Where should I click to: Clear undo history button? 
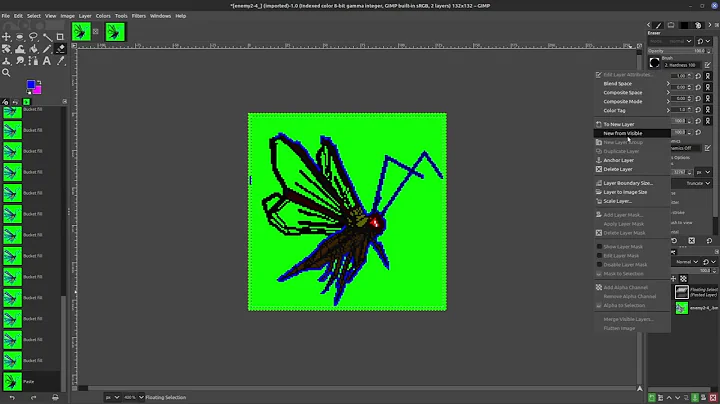pyautogui.click(x=55, y=398)
